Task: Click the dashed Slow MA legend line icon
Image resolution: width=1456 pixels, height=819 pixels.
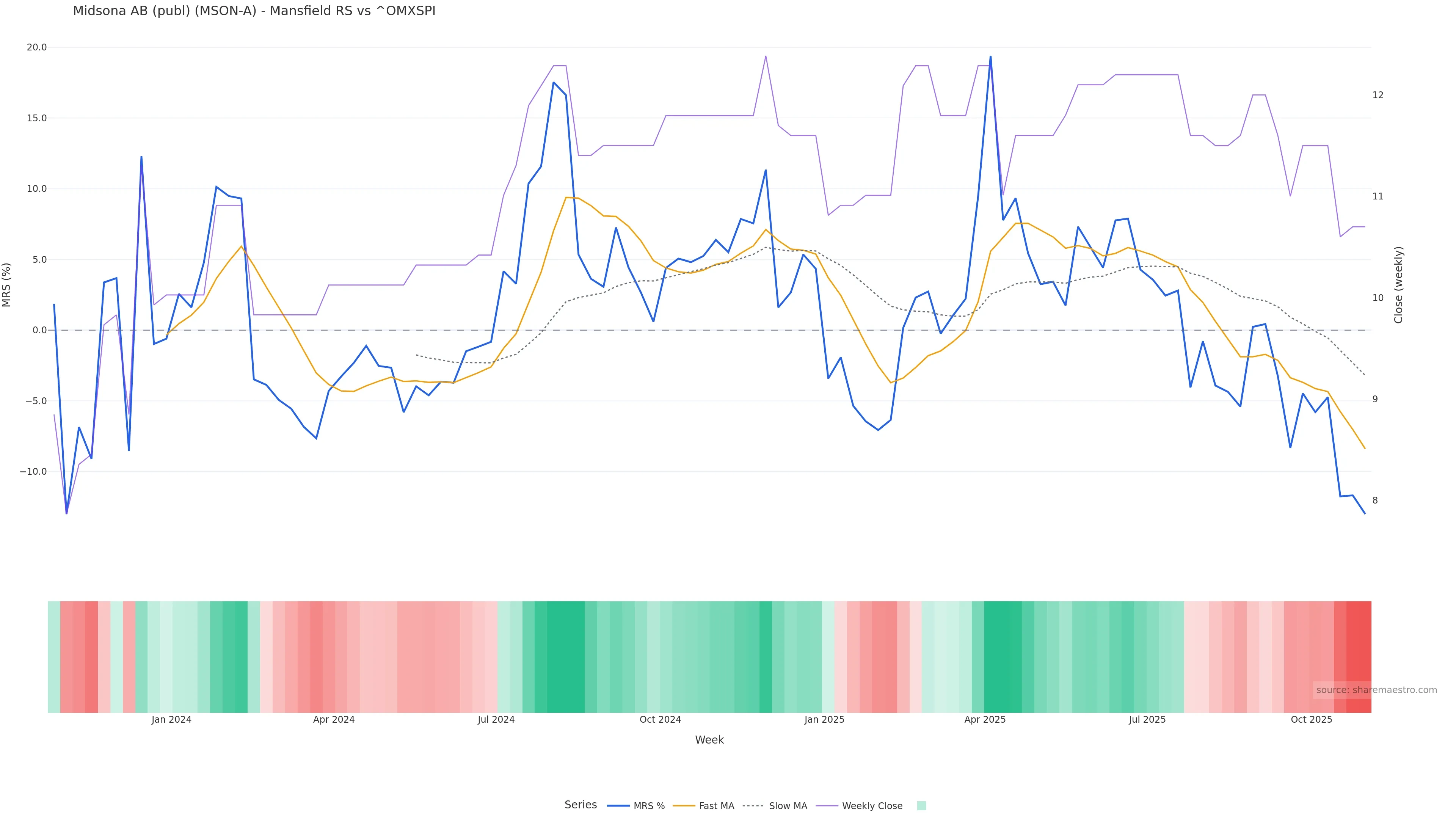Action: [753, 806]
